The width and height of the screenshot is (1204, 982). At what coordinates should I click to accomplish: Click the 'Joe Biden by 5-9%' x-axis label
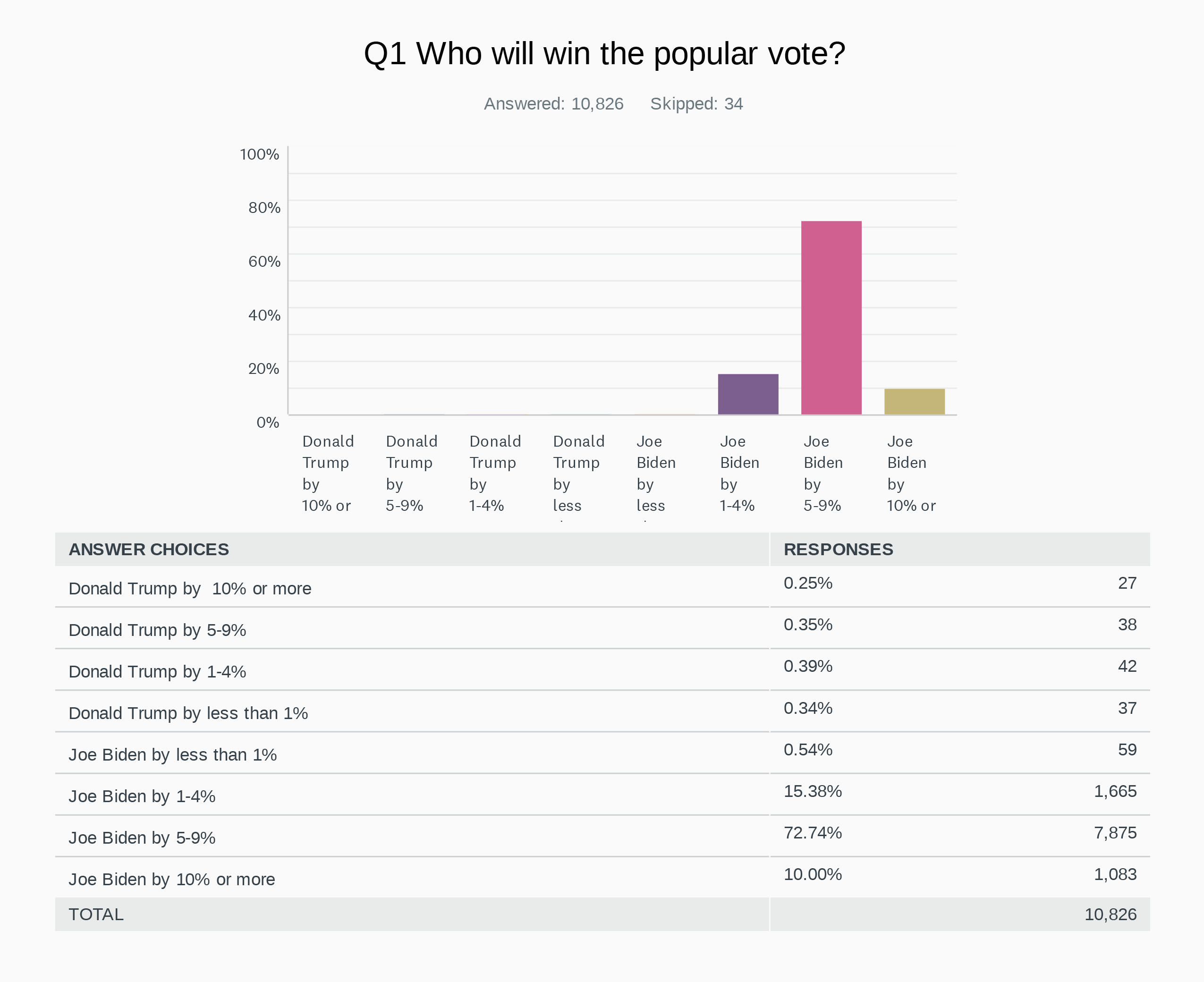pos(823,473)
